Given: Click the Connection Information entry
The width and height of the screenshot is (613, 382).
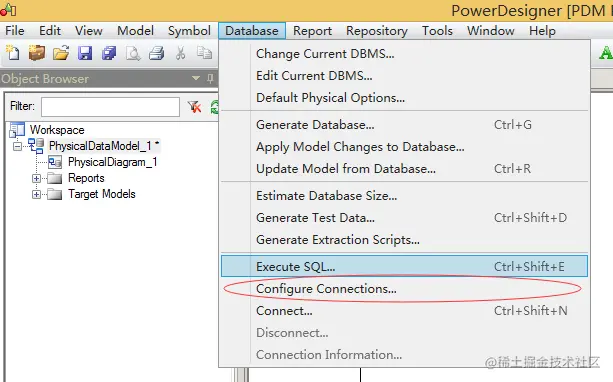Looking at the screenshot, I should pos(404,355).
